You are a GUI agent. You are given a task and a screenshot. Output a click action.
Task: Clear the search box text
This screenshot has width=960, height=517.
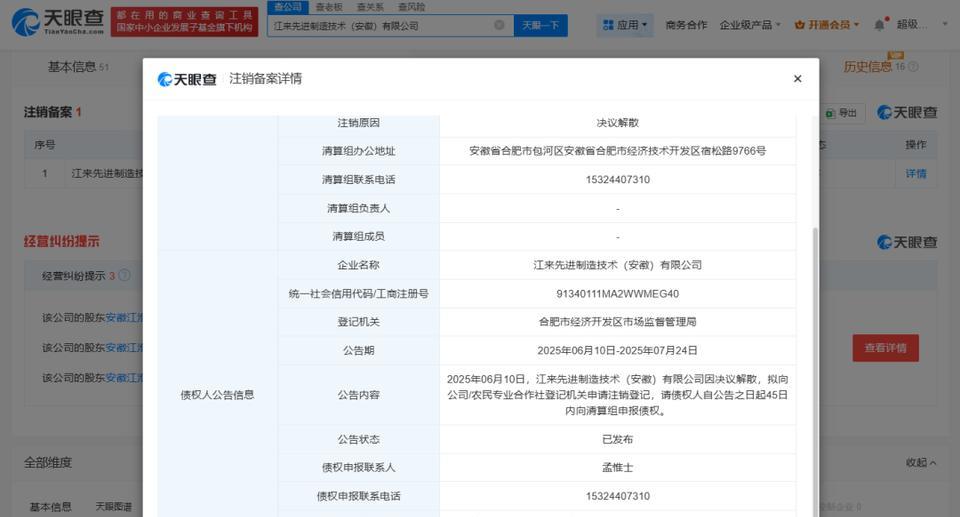499,25
